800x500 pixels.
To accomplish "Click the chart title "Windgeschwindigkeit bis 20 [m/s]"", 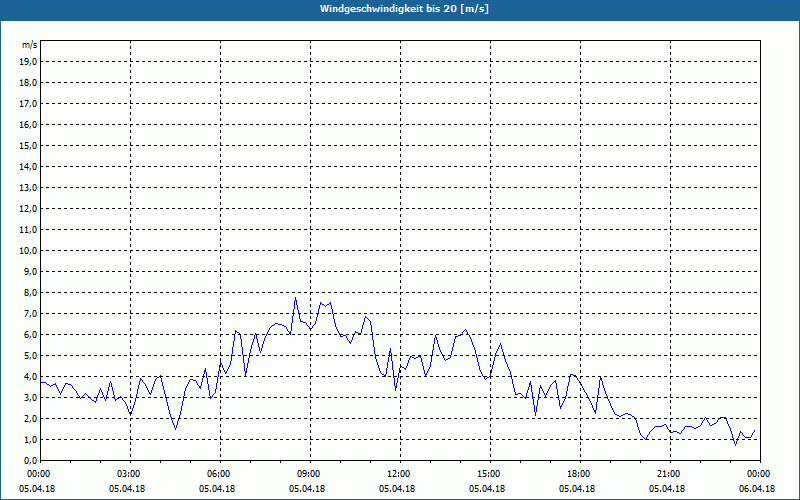I will pos(404,9).
